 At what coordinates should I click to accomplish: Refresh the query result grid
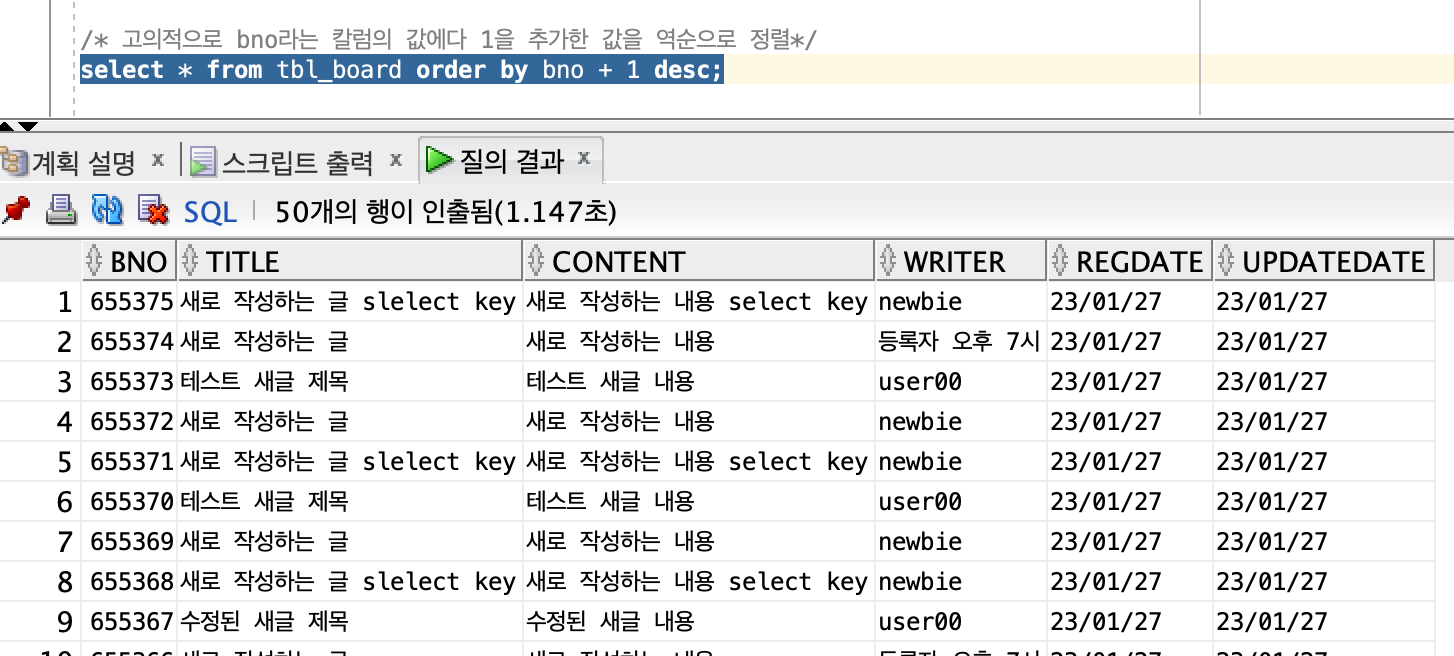point(108,211)
